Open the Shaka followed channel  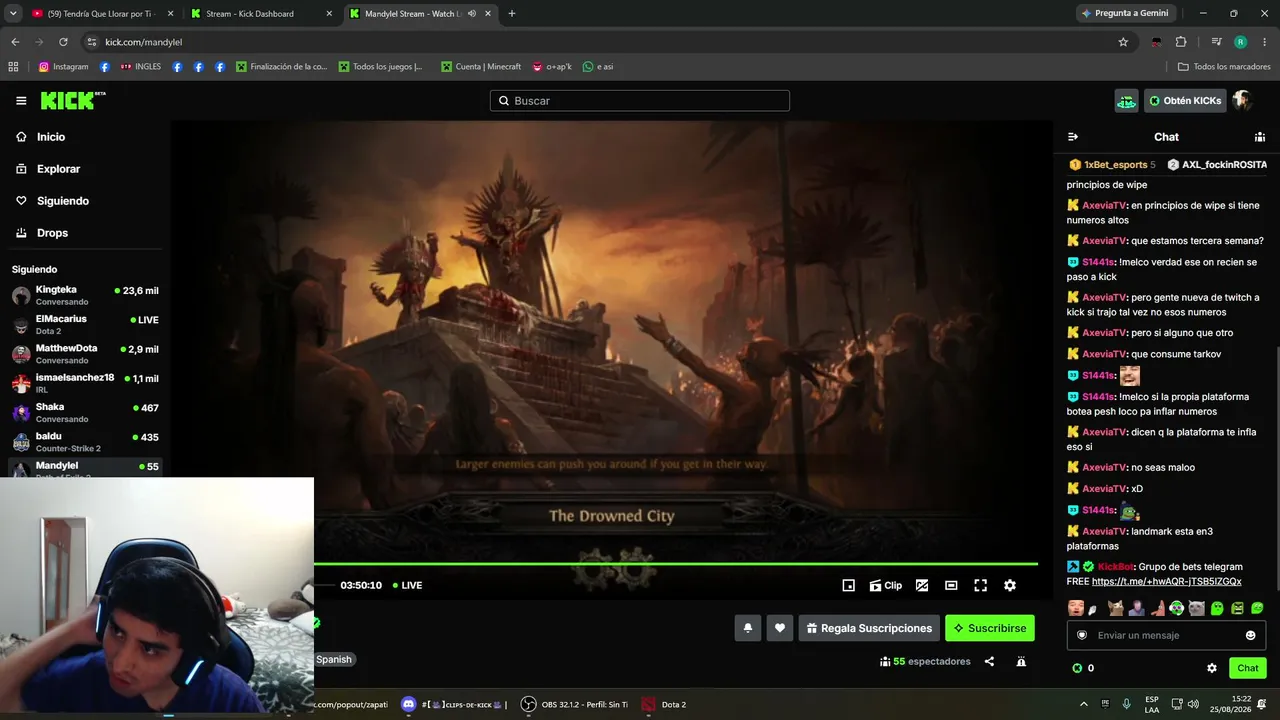(x=85, y=413)
